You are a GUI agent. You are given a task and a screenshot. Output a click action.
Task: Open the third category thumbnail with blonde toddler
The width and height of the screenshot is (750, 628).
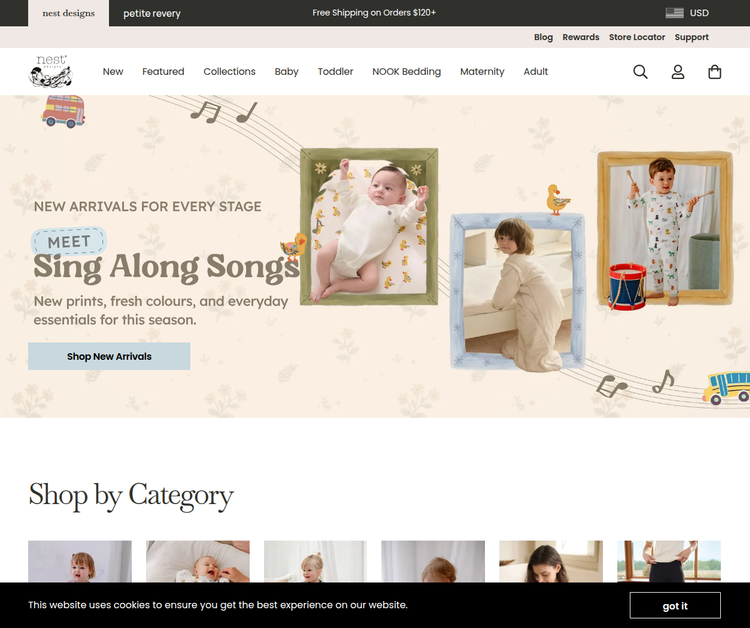pyautogui.click(x=315, y=562)
